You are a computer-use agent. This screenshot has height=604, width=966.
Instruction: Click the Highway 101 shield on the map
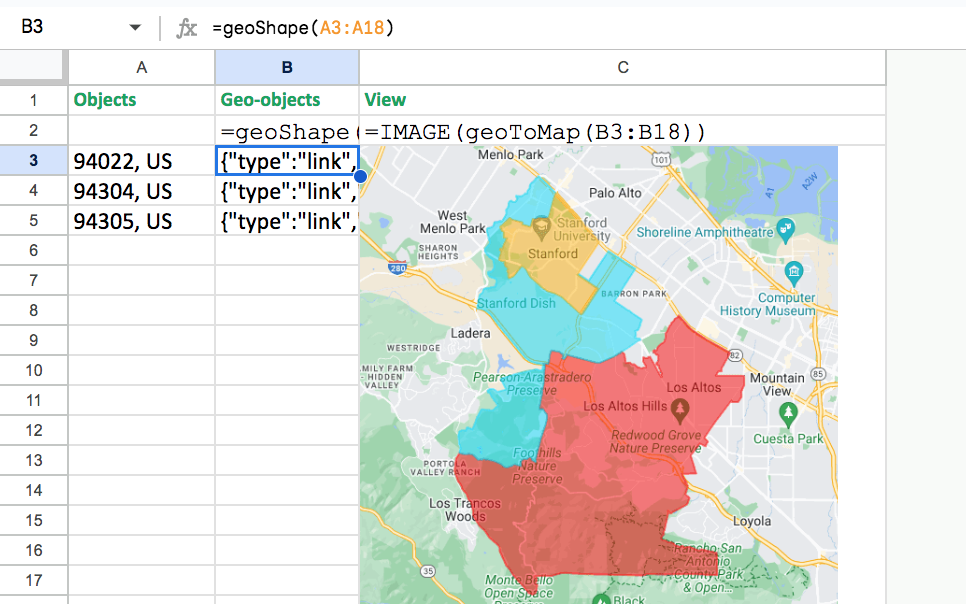(662, 160)
